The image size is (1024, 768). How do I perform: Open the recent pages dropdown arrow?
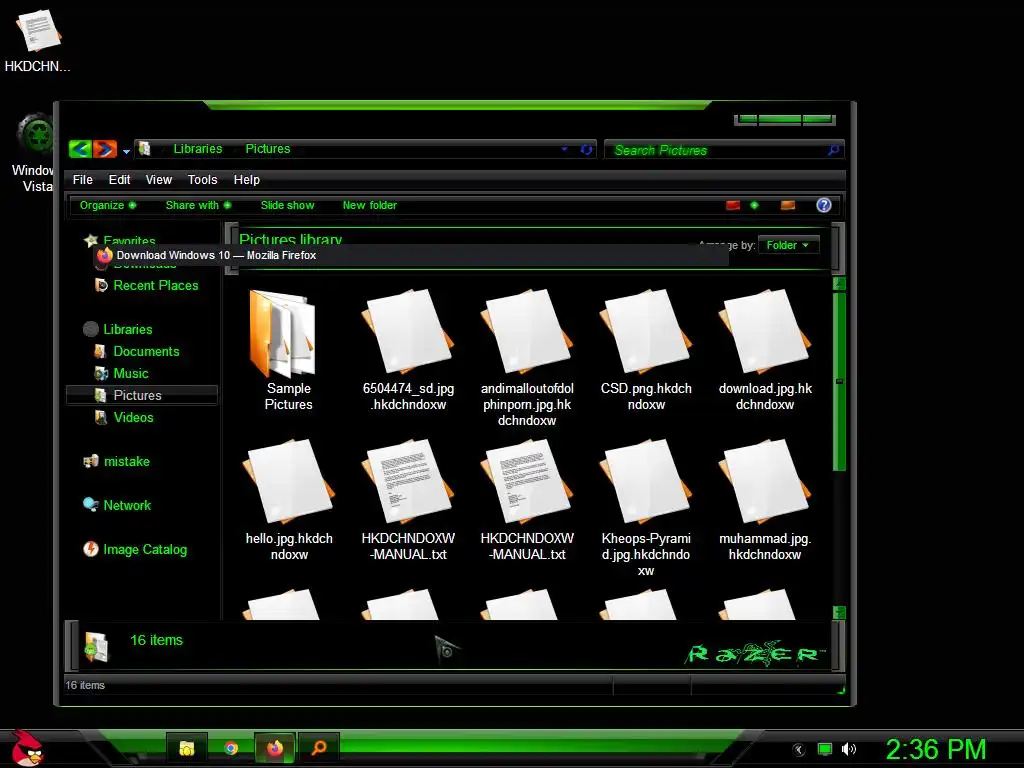126,152
